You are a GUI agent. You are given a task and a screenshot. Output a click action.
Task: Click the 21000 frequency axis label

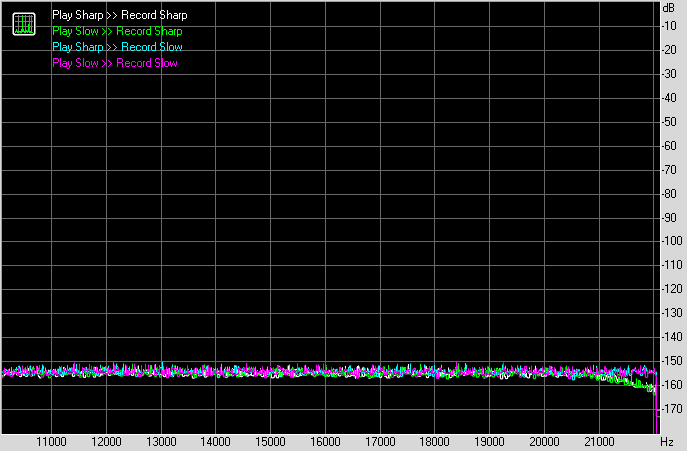pos(599,441)
